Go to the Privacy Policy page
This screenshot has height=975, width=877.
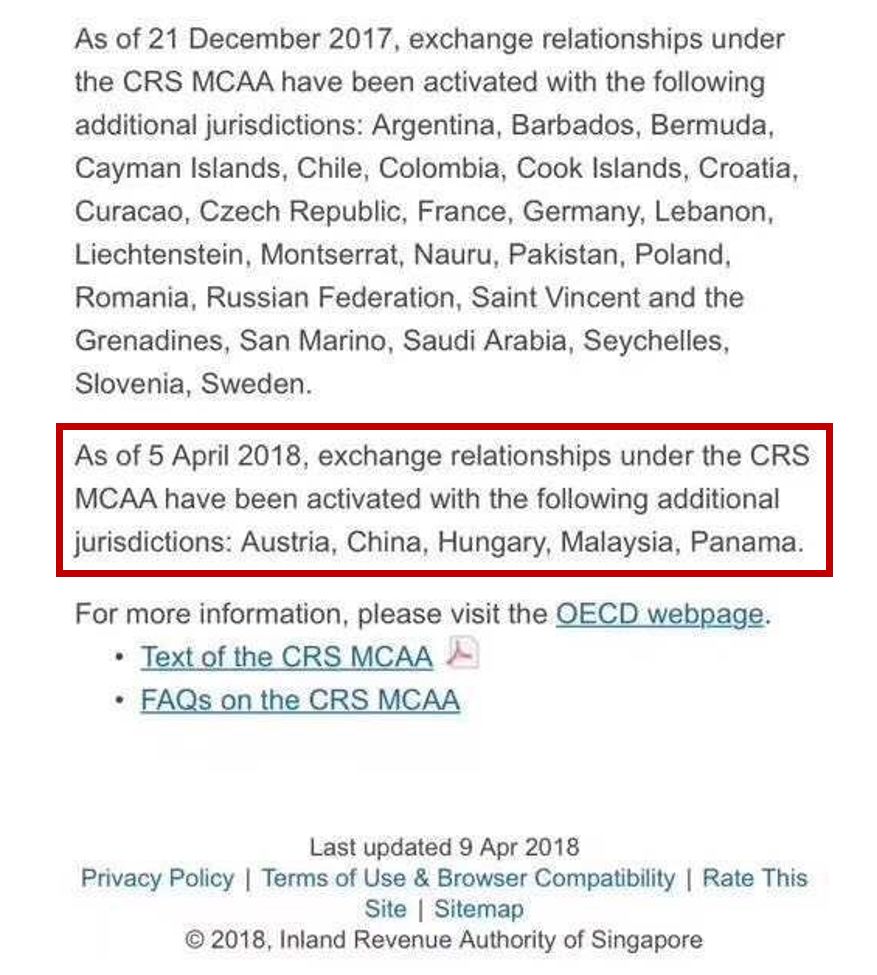point(157,878)
